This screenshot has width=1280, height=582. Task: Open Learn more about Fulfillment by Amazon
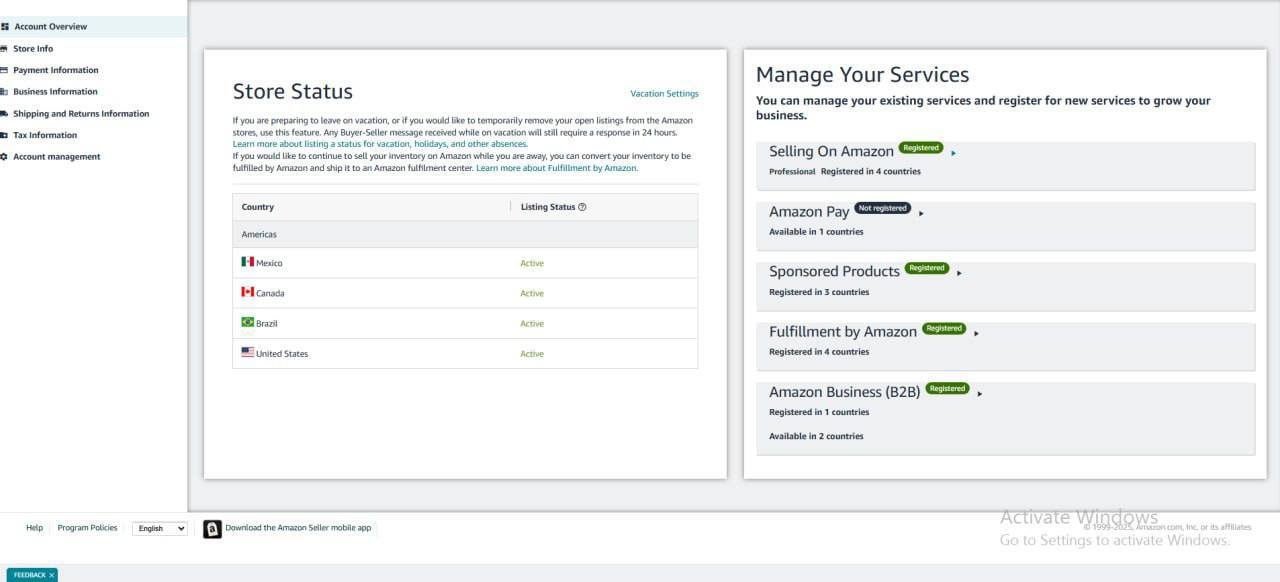click(557, 168)
